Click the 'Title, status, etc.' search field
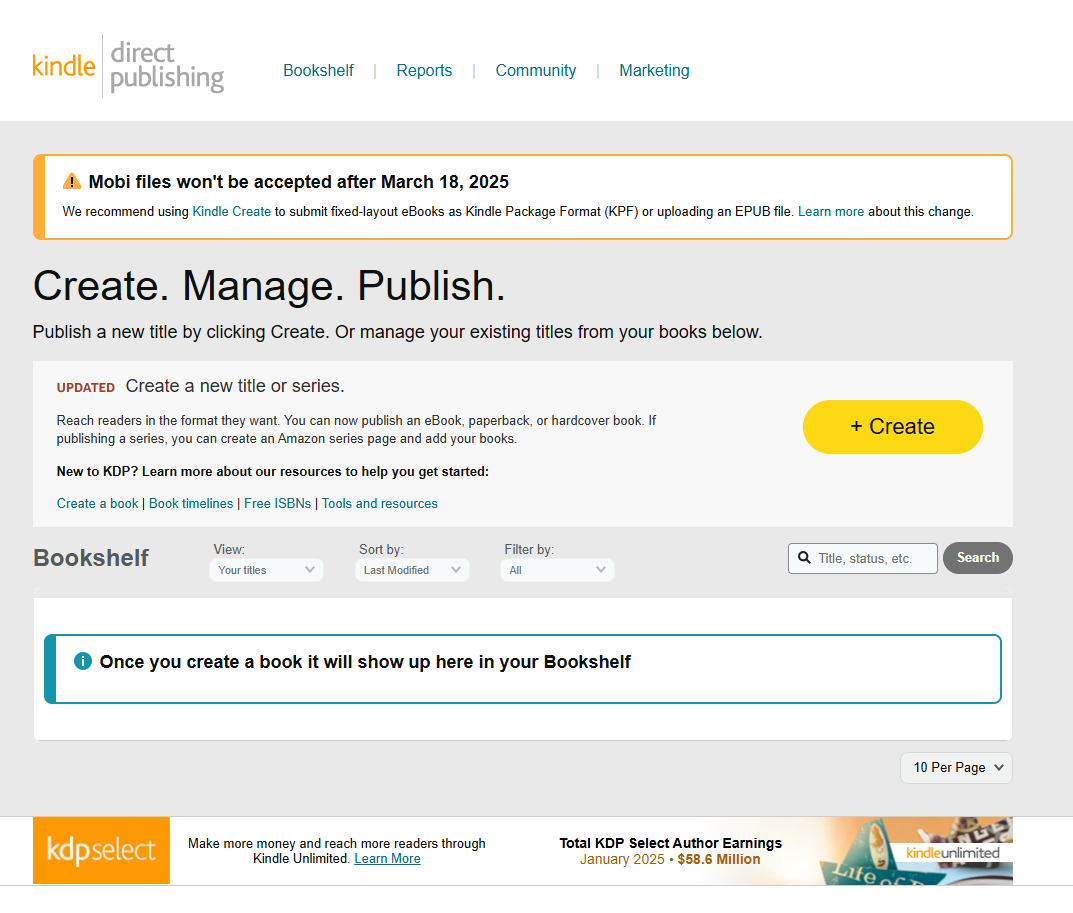Screen dimensions: 1073x913 tap(863, 558)
